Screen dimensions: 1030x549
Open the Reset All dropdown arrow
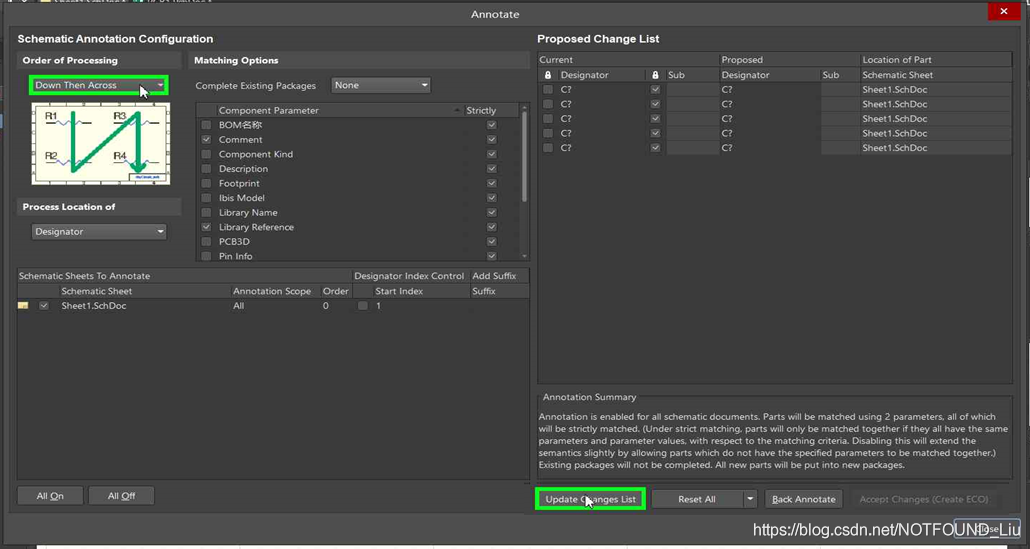click(x=750, y=500)
